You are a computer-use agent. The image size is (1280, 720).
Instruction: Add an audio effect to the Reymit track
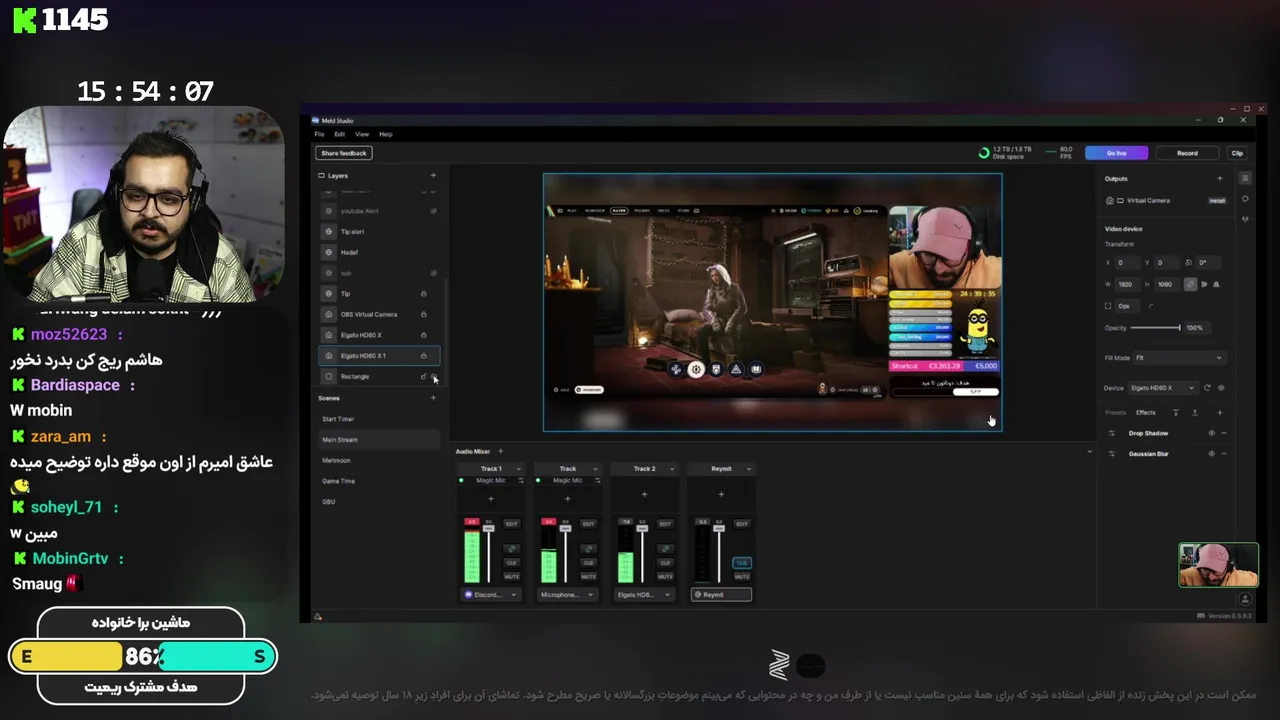721,494
